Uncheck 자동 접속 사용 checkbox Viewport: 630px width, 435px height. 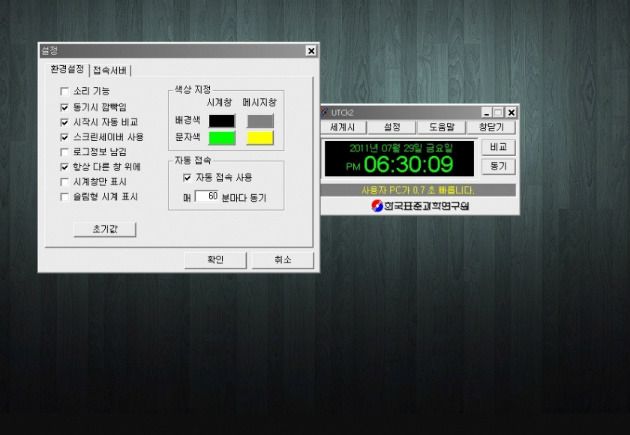click(x=187, y=178)
